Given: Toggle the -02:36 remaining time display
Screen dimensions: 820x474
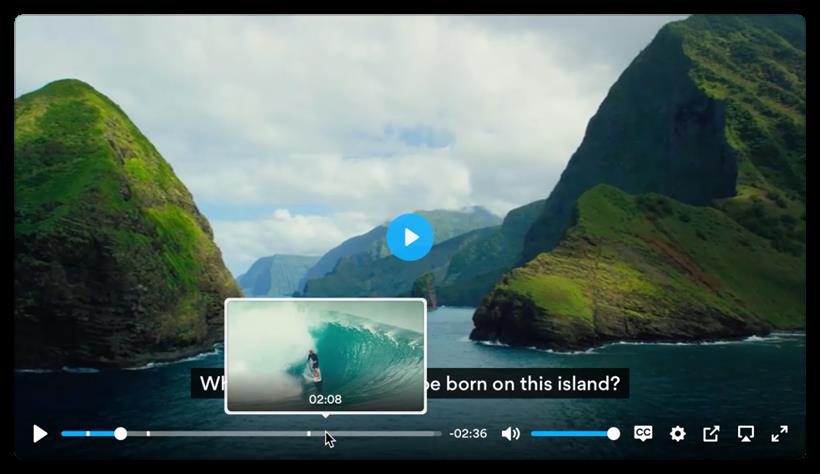Looking at the screenshot, I should (x=468, y=434).
